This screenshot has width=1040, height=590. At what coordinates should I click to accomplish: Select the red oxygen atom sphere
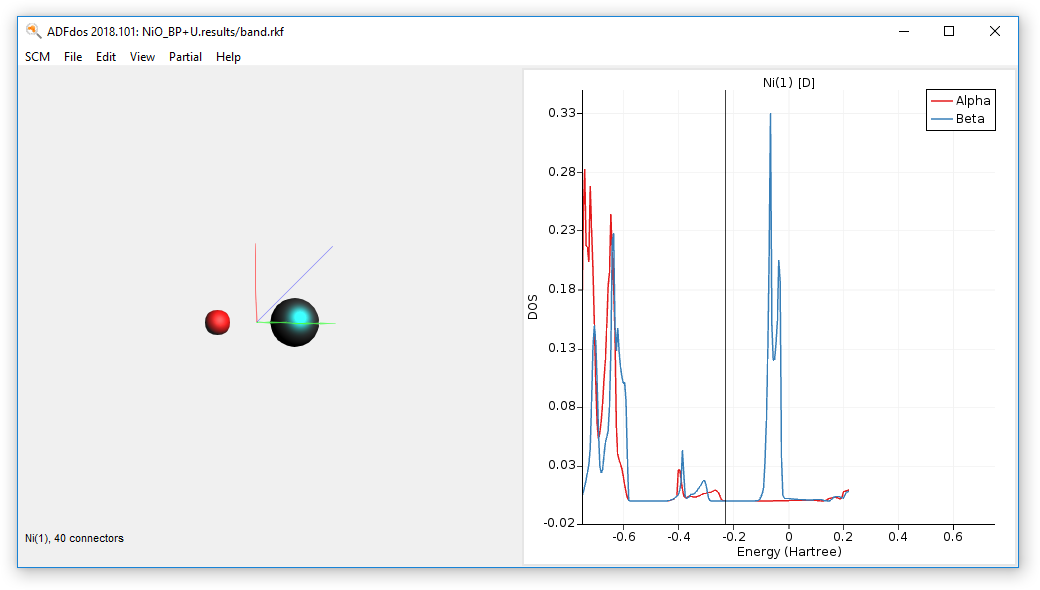pos(217,322)
